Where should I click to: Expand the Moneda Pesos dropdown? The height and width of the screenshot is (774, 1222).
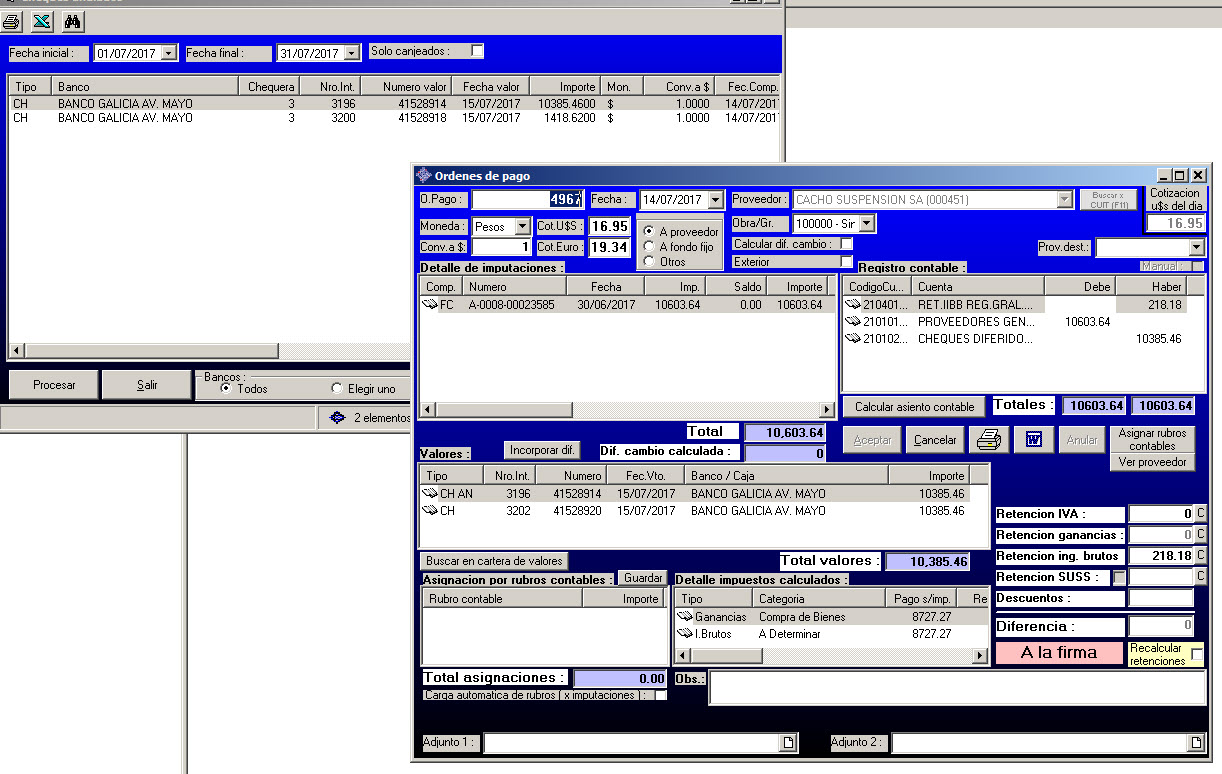[522, 227]
